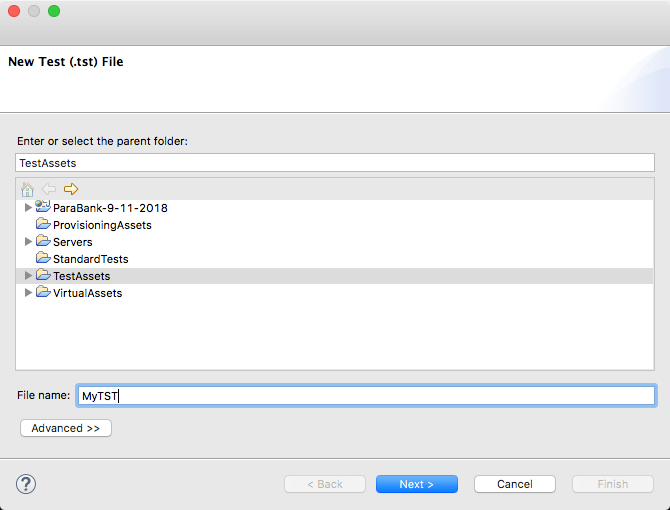Open help with the question mark icon
The height and width of the screenshot is (510, 670).
coord(26,484)
